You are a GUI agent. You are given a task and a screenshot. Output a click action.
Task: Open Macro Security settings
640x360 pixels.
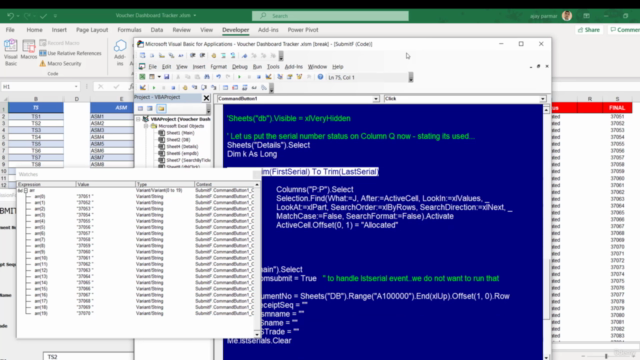click(x=60, y=63)
